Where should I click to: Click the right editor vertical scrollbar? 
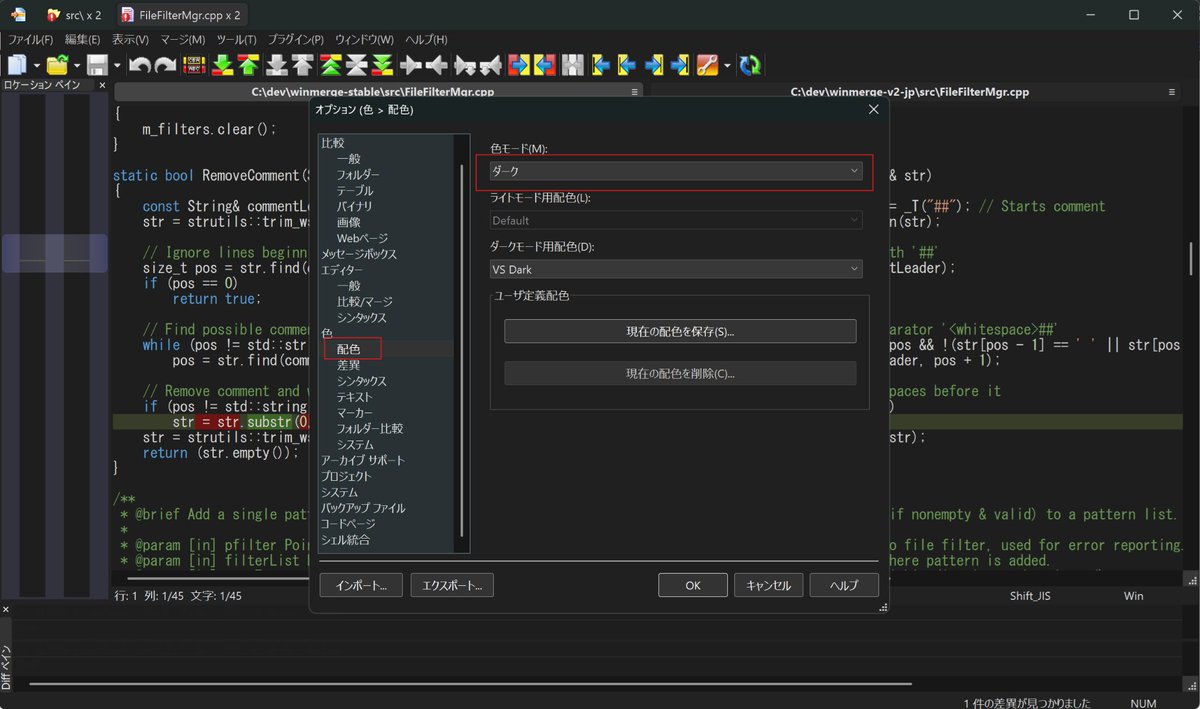point(1190,260)
